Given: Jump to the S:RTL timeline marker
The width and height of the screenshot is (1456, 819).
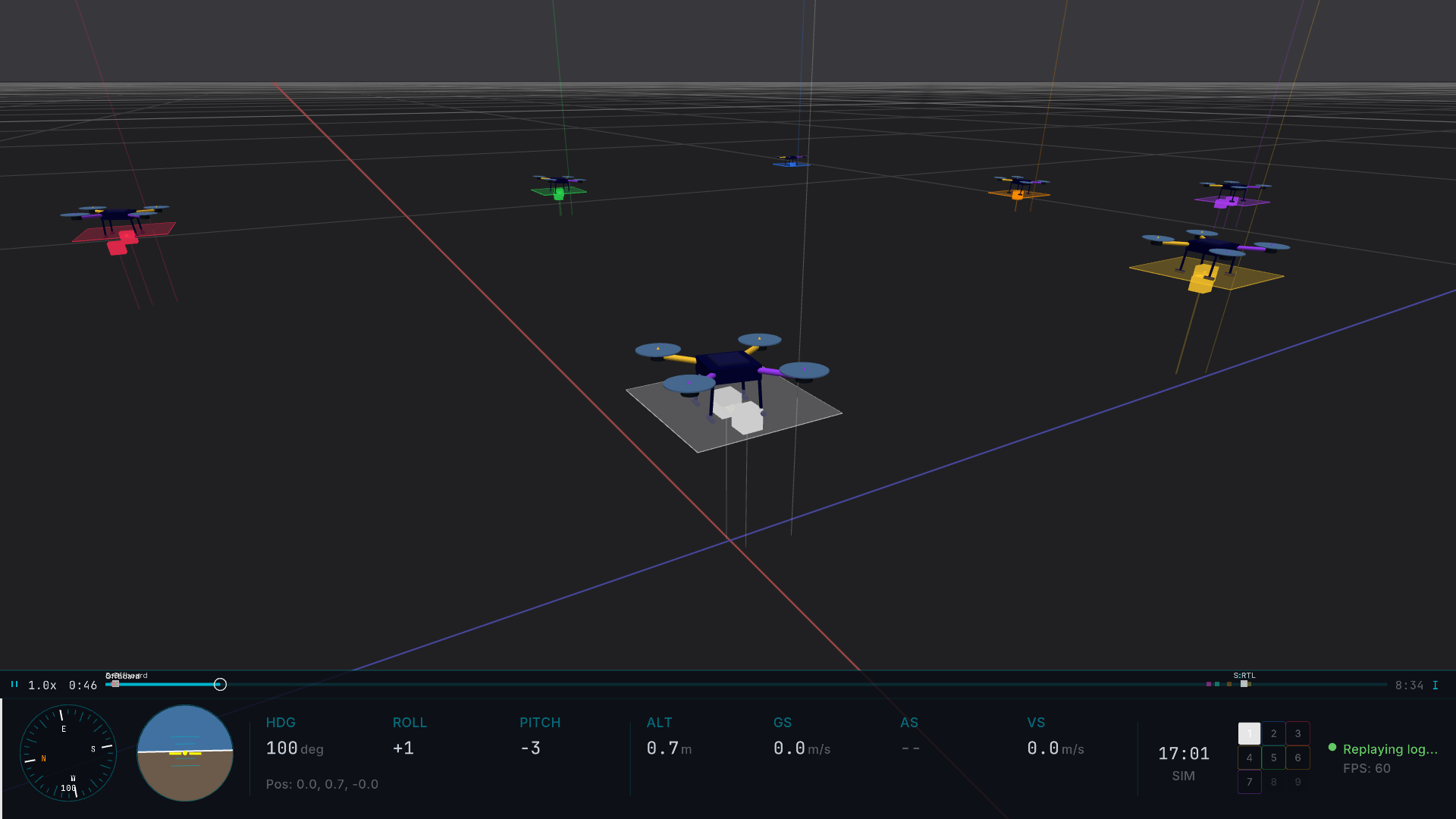Looking at the screenshot, I should 1244,684.
